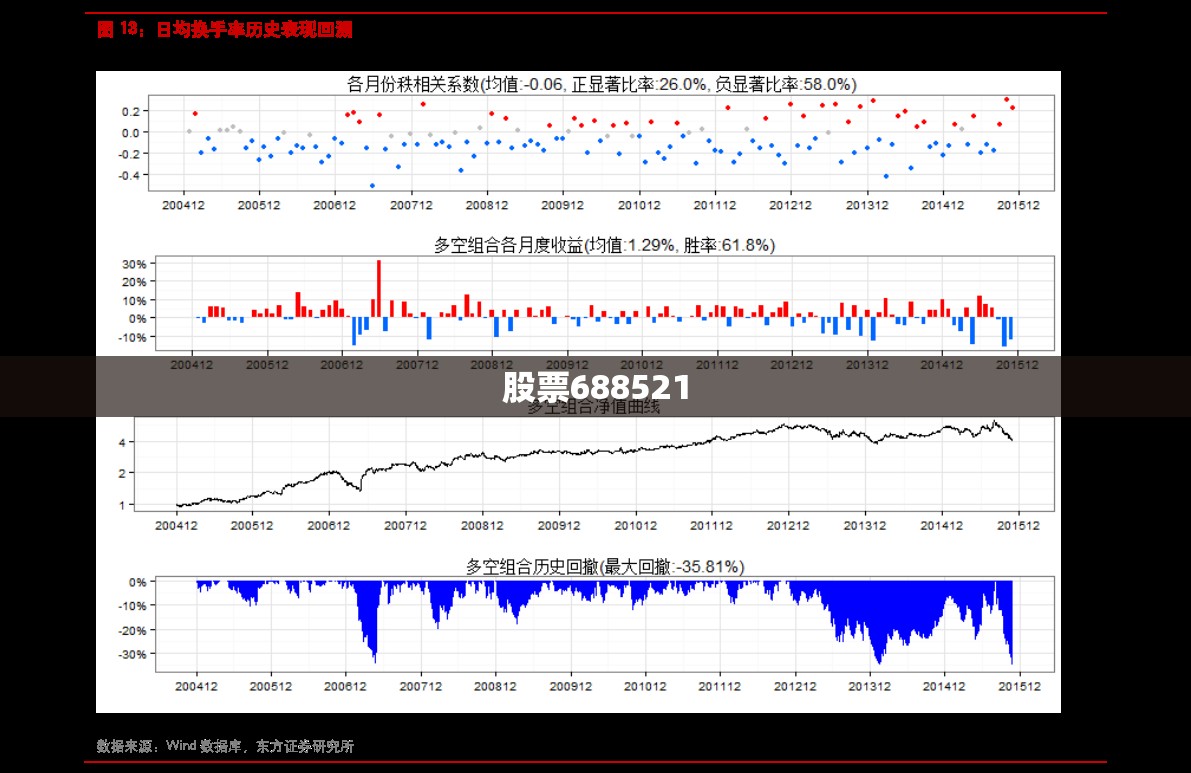Click the lowest blue dot in the correlation chart
1191x773 pixels.
click(x=372, y=186)
